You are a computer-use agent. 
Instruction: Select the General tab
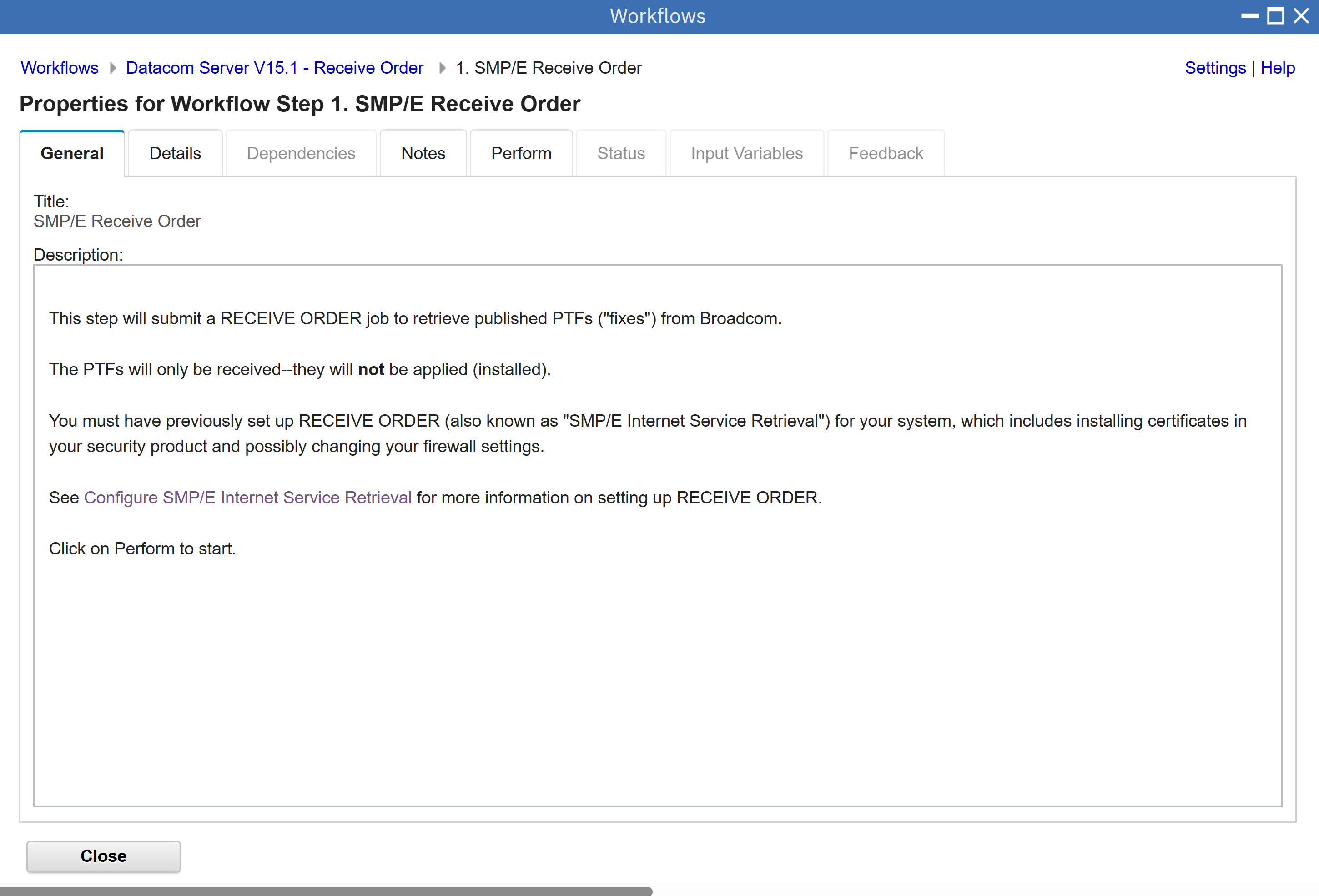coord(72,153)
